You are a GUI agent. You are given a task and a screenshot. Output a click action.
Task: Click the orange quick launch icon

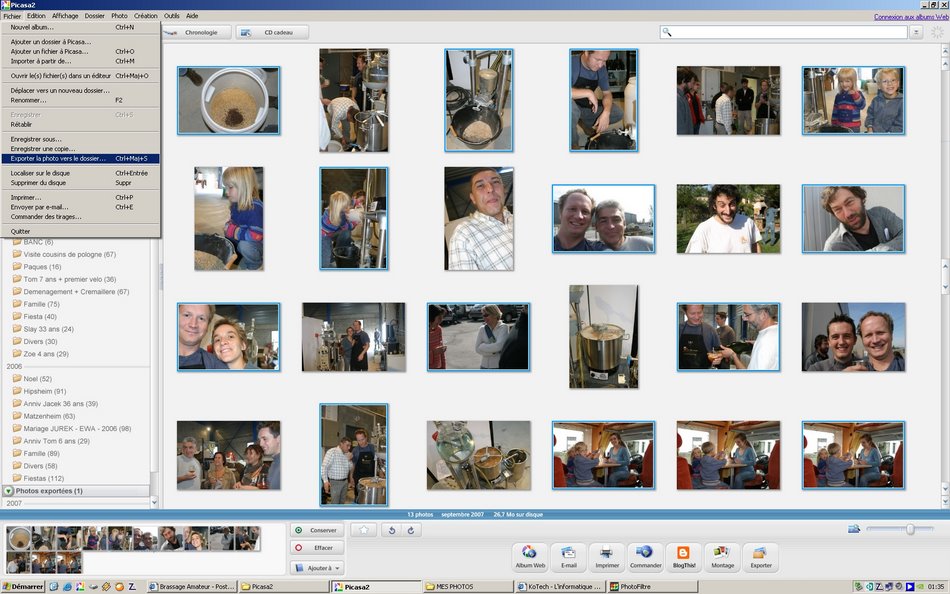click(x=119, y=586)
